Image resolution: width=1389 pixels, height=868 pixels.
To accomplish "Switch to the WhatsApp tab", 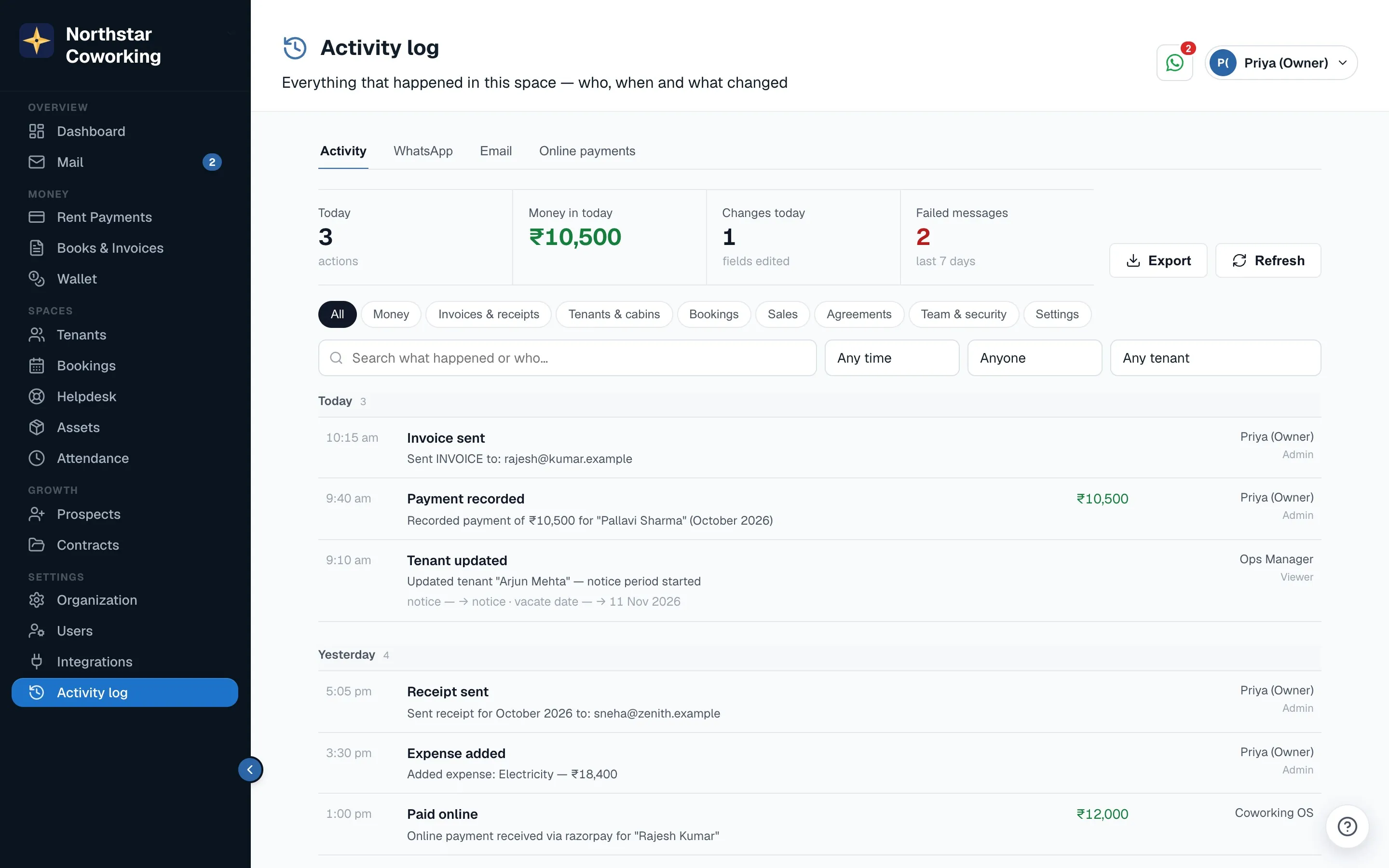I will click(423, 151).
